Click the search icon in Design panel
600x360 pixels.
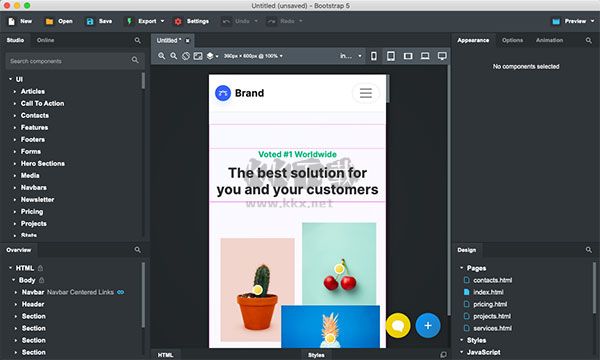pyautogui.click(x=589, y=249)
